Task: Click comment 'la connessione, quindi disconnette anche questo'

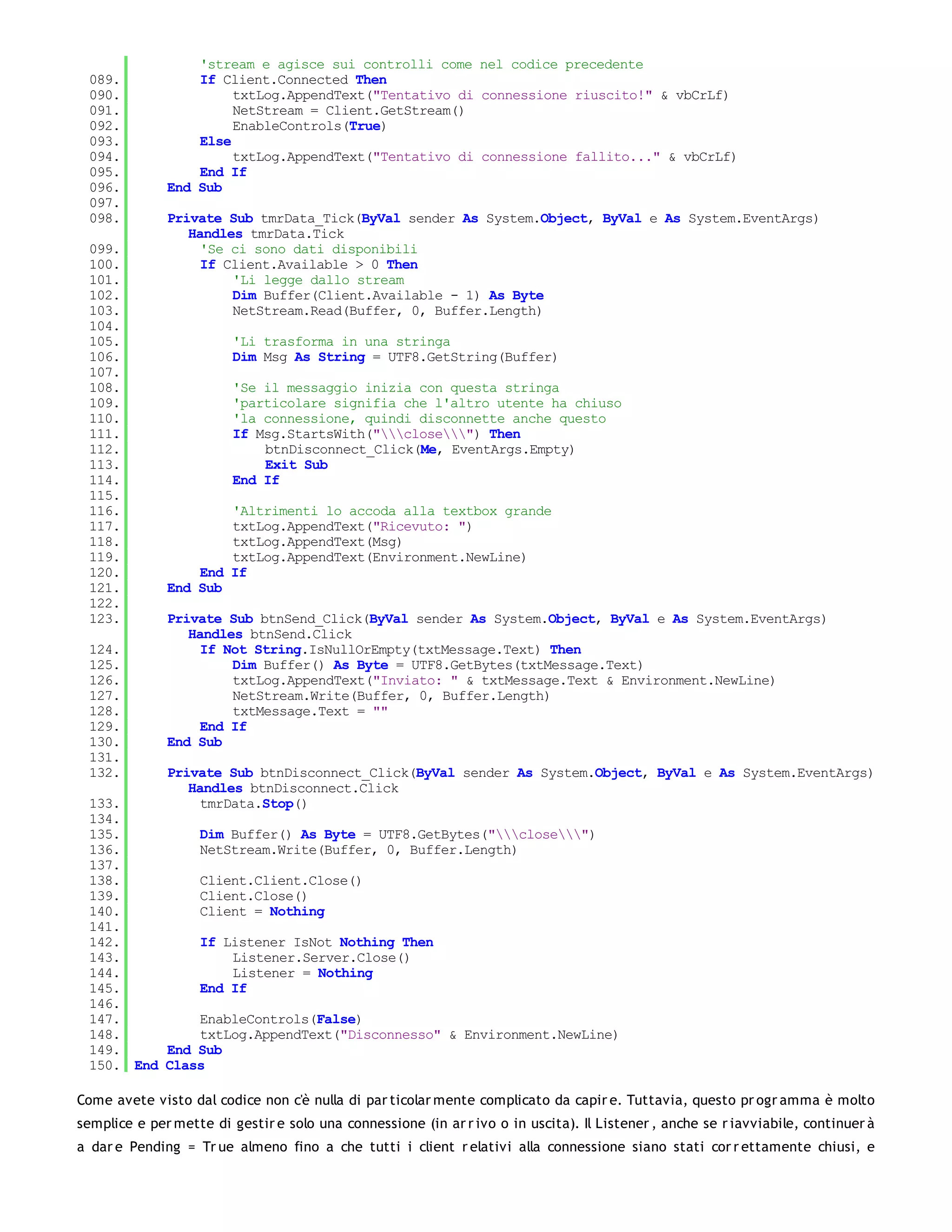Action: tap(420, 418)
